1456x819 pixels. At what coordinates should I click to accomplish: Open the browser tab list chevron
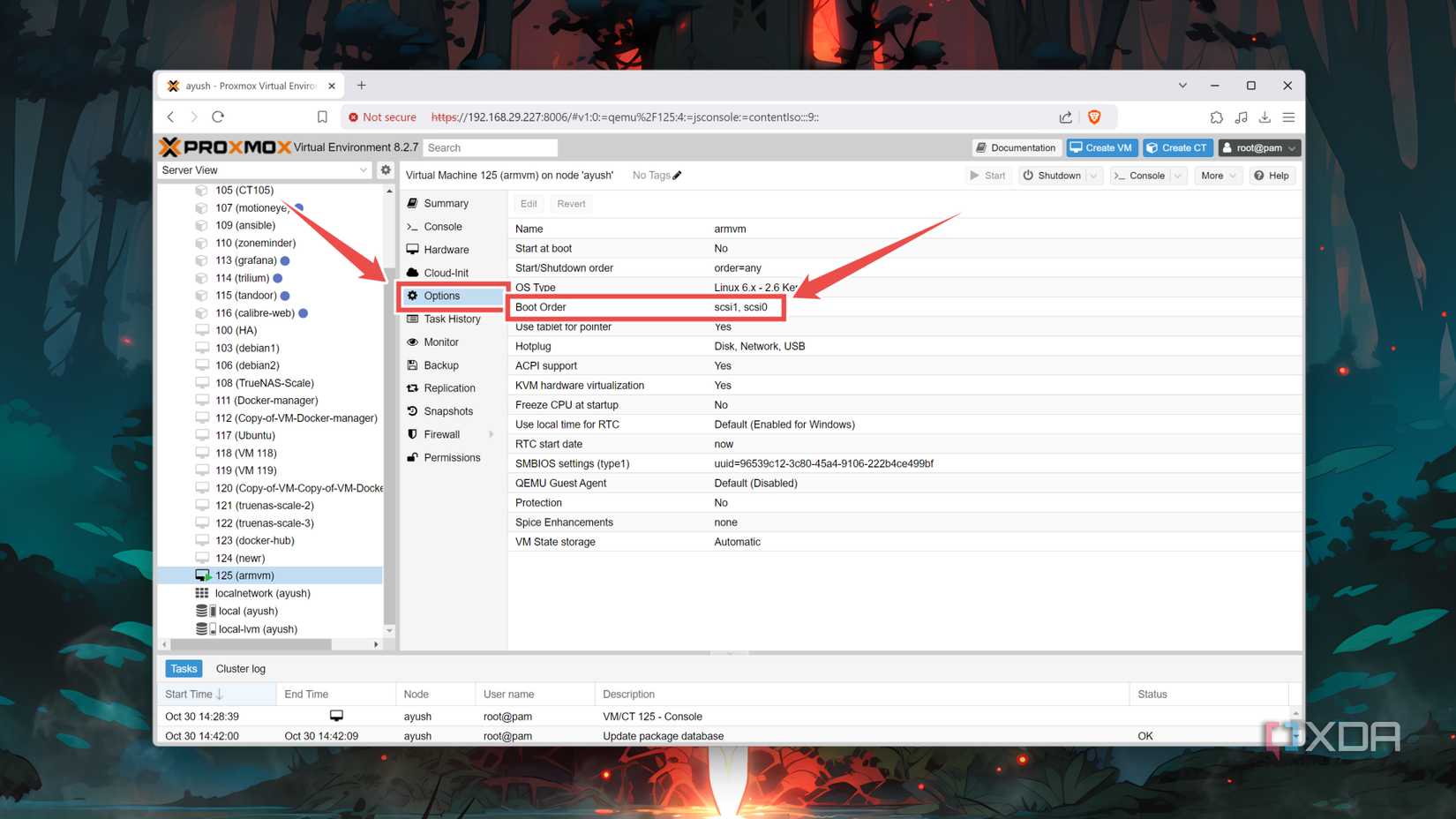click(x=1182, y=86)
